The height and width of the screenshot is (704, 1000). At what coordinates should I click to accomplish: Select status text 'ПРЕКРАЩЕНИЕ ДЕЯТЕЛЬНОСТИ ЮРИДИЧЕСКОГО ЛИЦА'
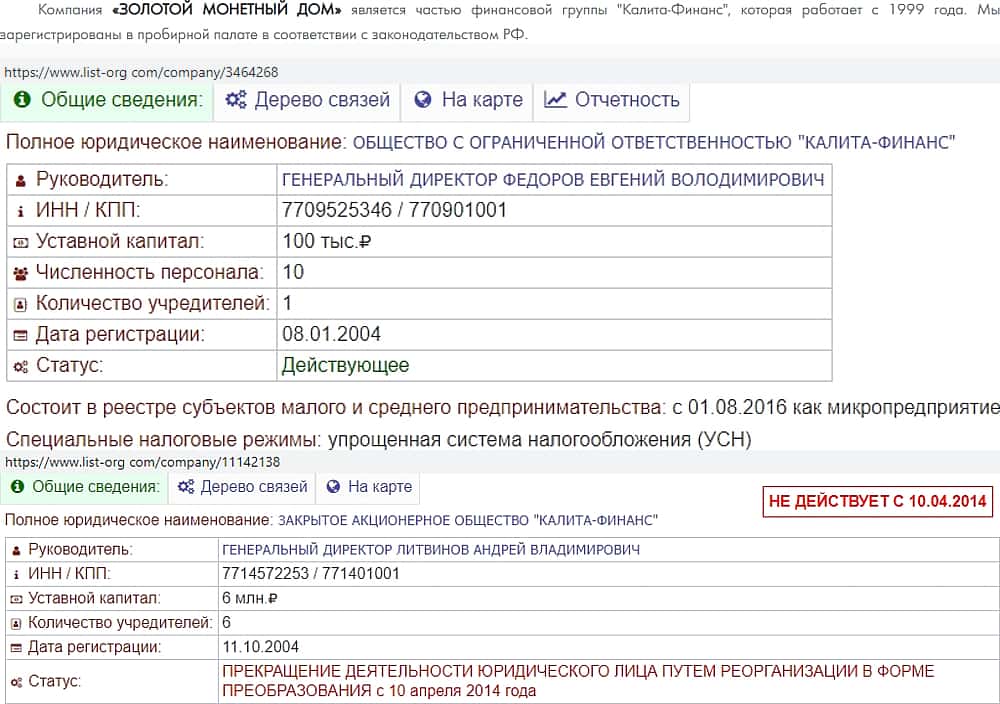(x=440, y=671)
